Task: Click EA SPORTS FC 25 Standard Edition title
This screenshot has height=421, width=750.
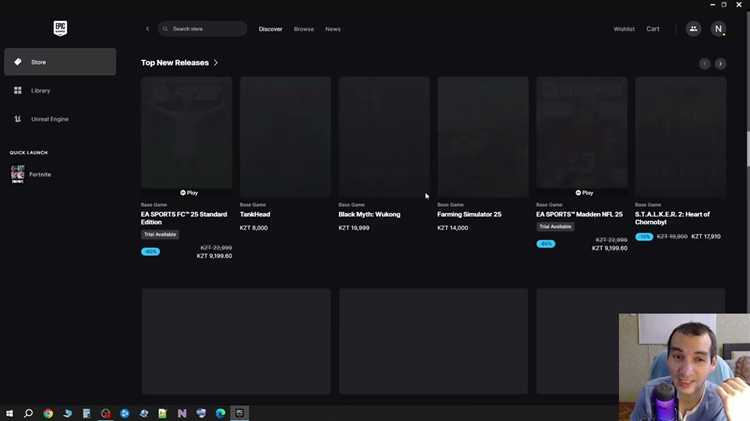Action: click(184, 218)
